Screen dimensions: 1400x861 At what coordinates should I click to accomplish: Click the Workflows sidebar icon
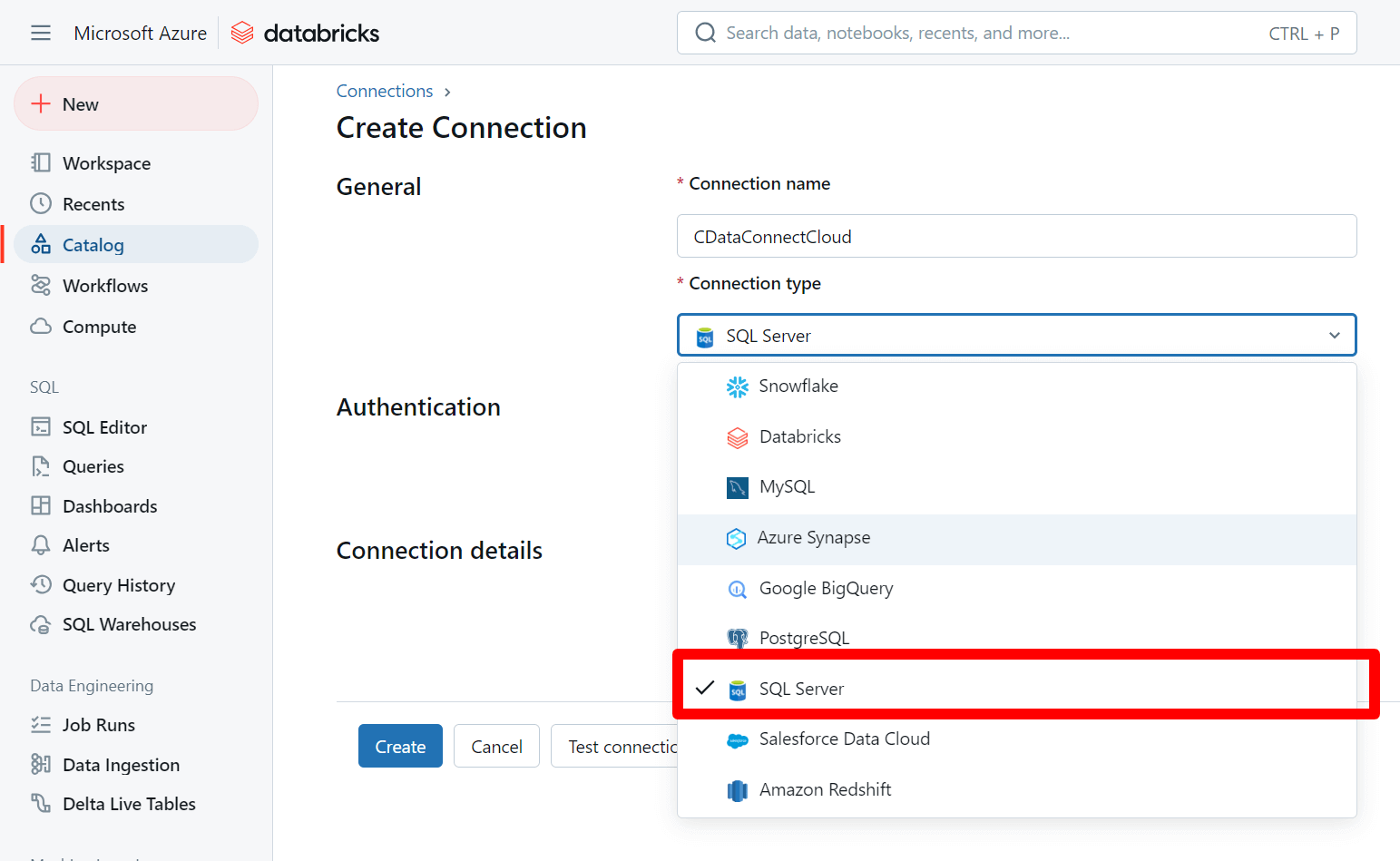point(41,285)
